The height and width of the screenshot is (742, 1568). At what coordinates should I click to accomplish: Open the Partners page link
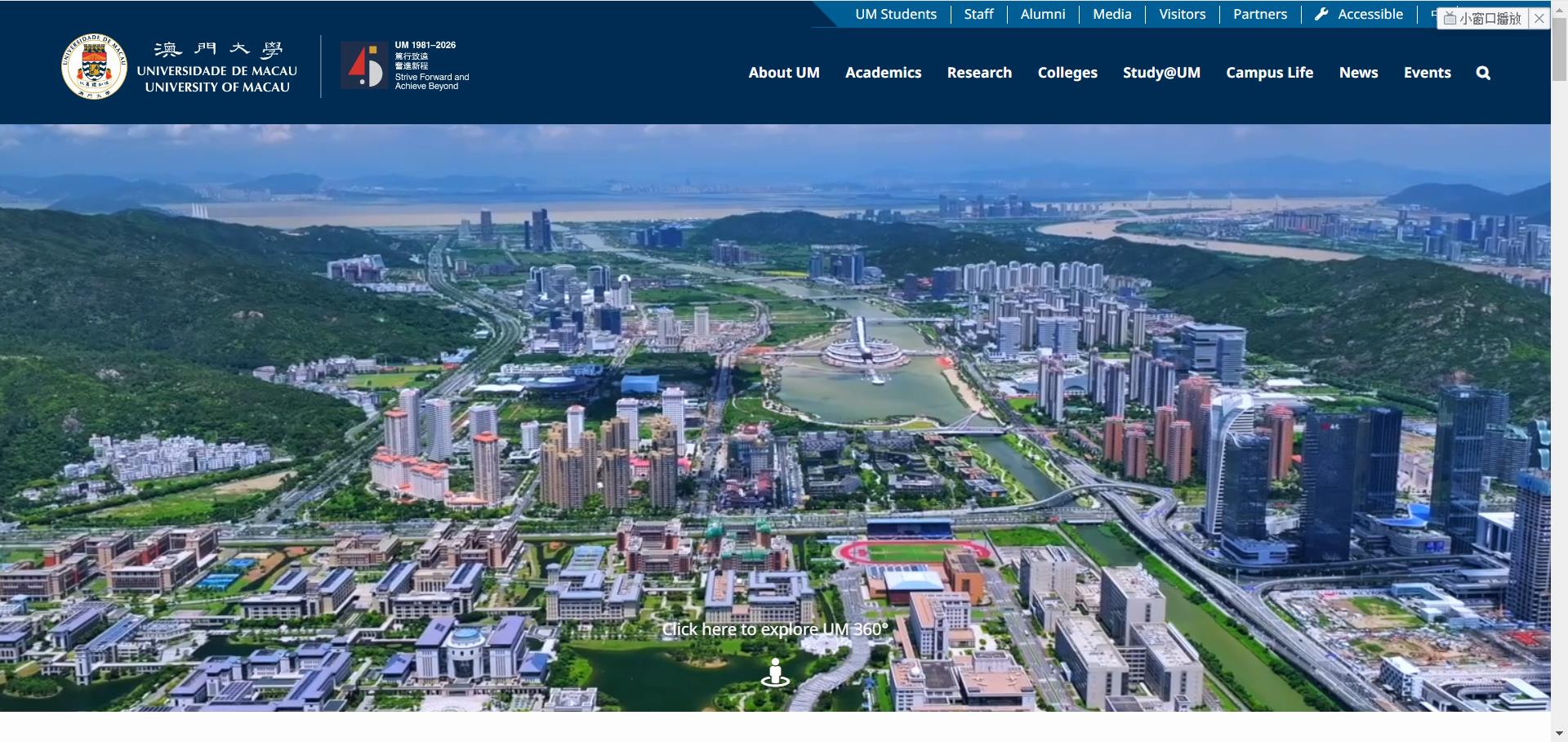point(1259,14)
